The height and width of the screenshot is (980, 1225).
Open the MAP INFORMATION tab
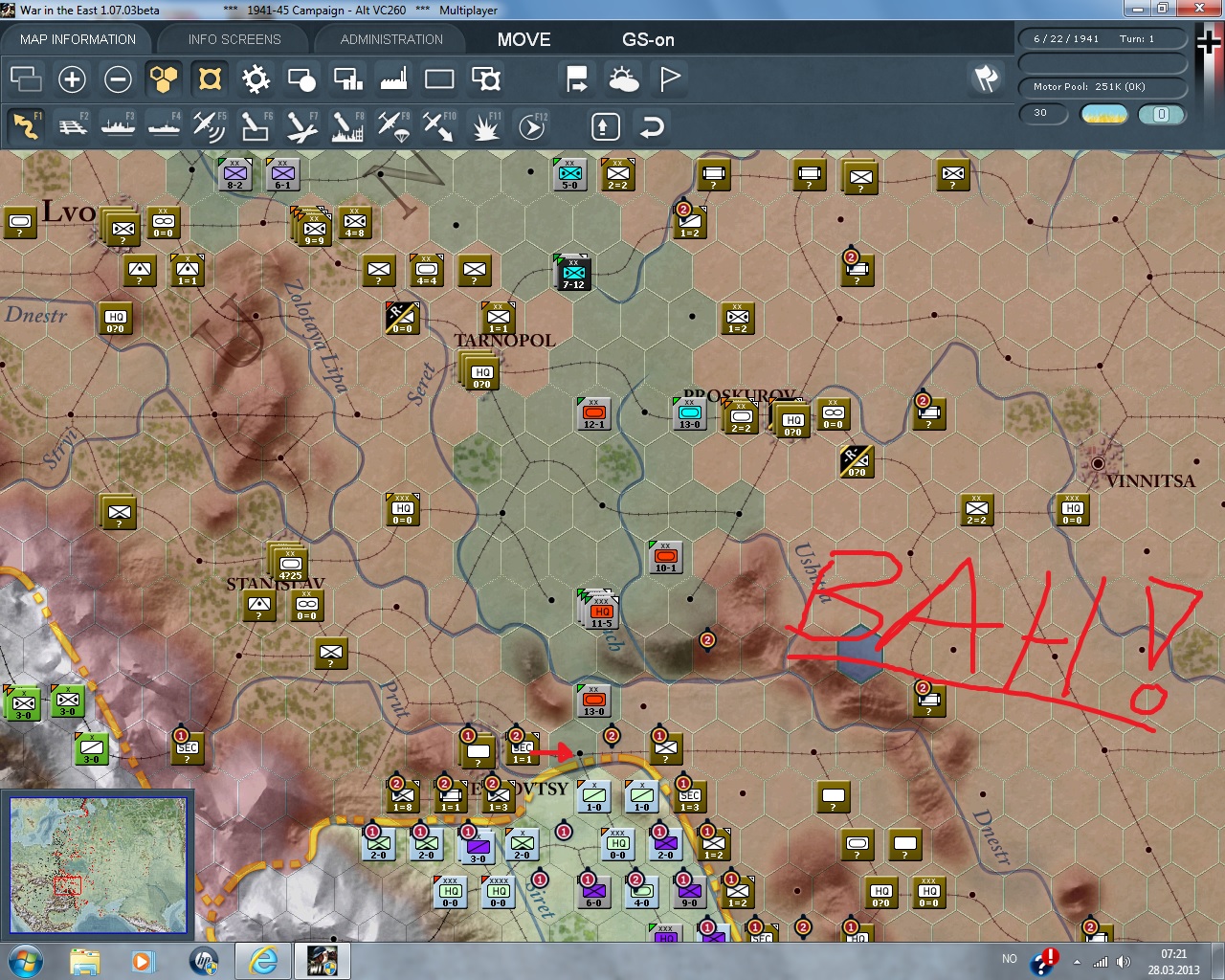pos(78,39)
